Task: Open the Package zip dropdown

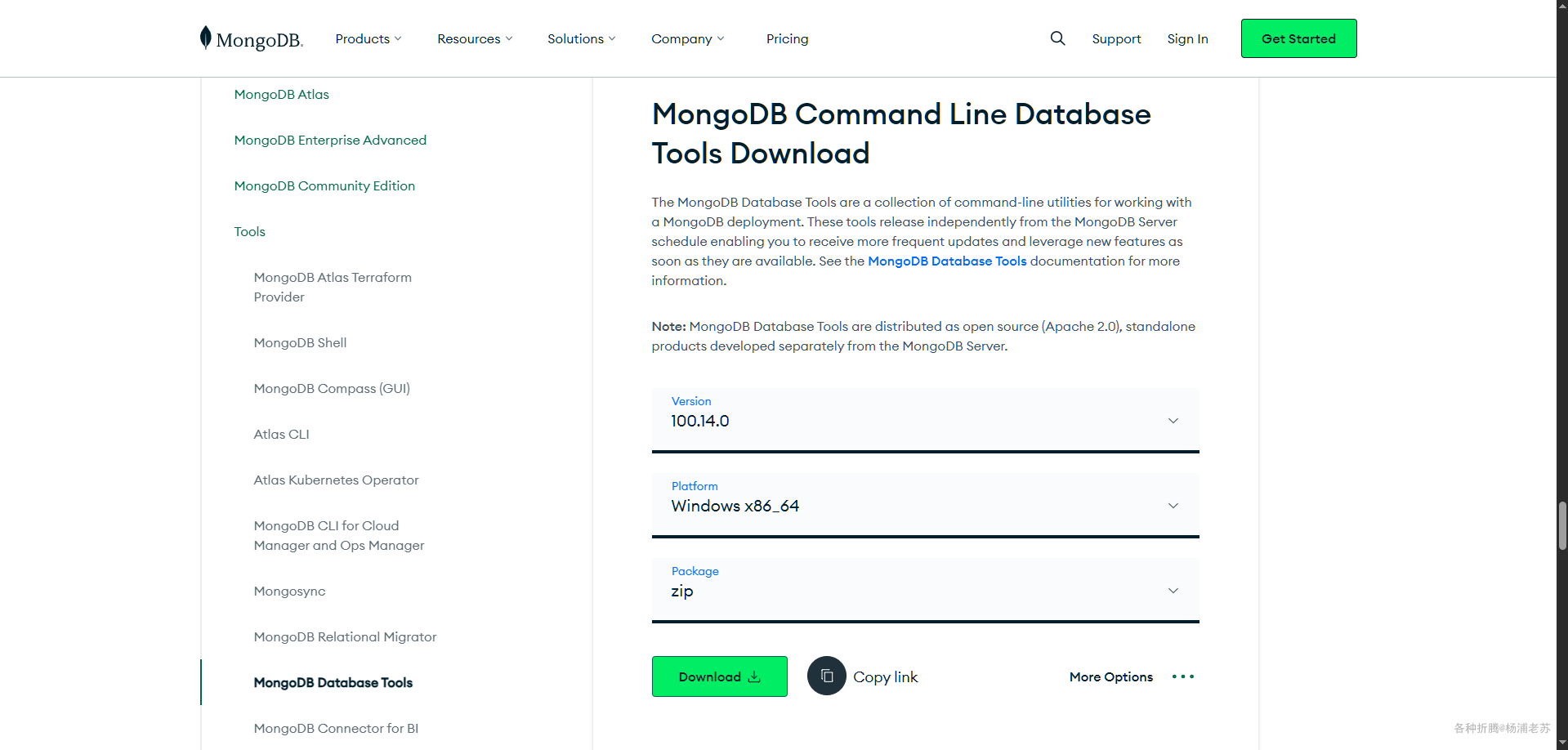Action: 925,590
